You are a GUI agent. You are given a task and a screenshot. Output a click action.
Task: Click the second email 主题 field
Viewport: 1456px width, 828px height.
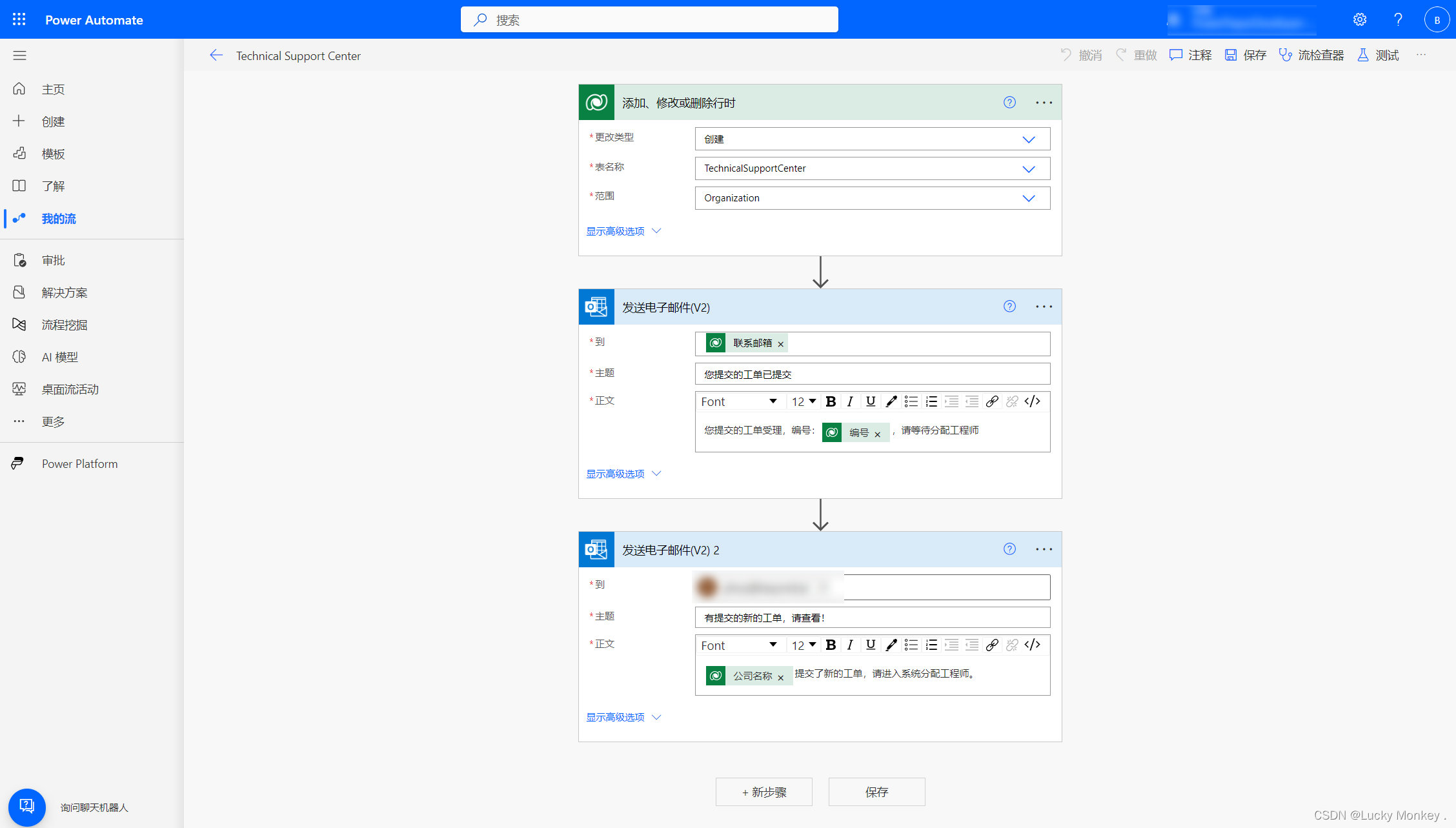pyautogui.click(x=872, y=617)
